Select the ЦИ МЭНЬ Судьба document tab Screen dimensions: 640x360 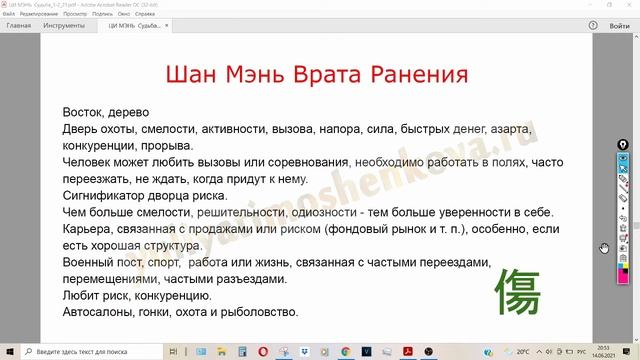(134, 25)
